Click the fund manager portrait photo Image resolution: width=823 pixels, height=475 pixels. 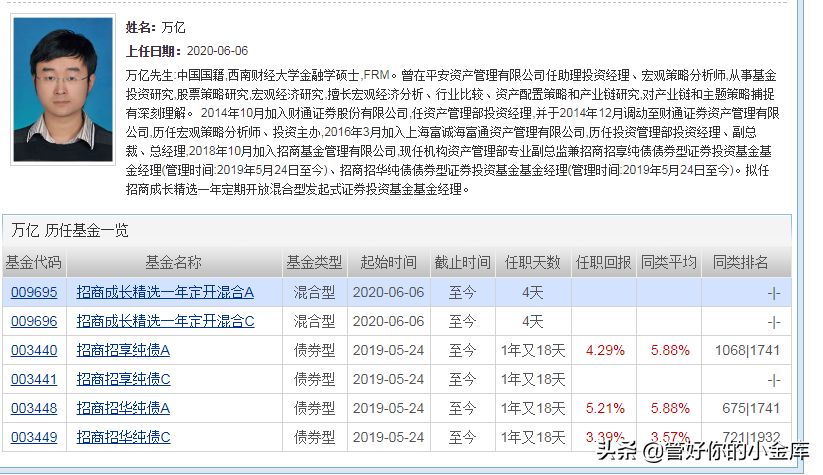tap(63, 89)
